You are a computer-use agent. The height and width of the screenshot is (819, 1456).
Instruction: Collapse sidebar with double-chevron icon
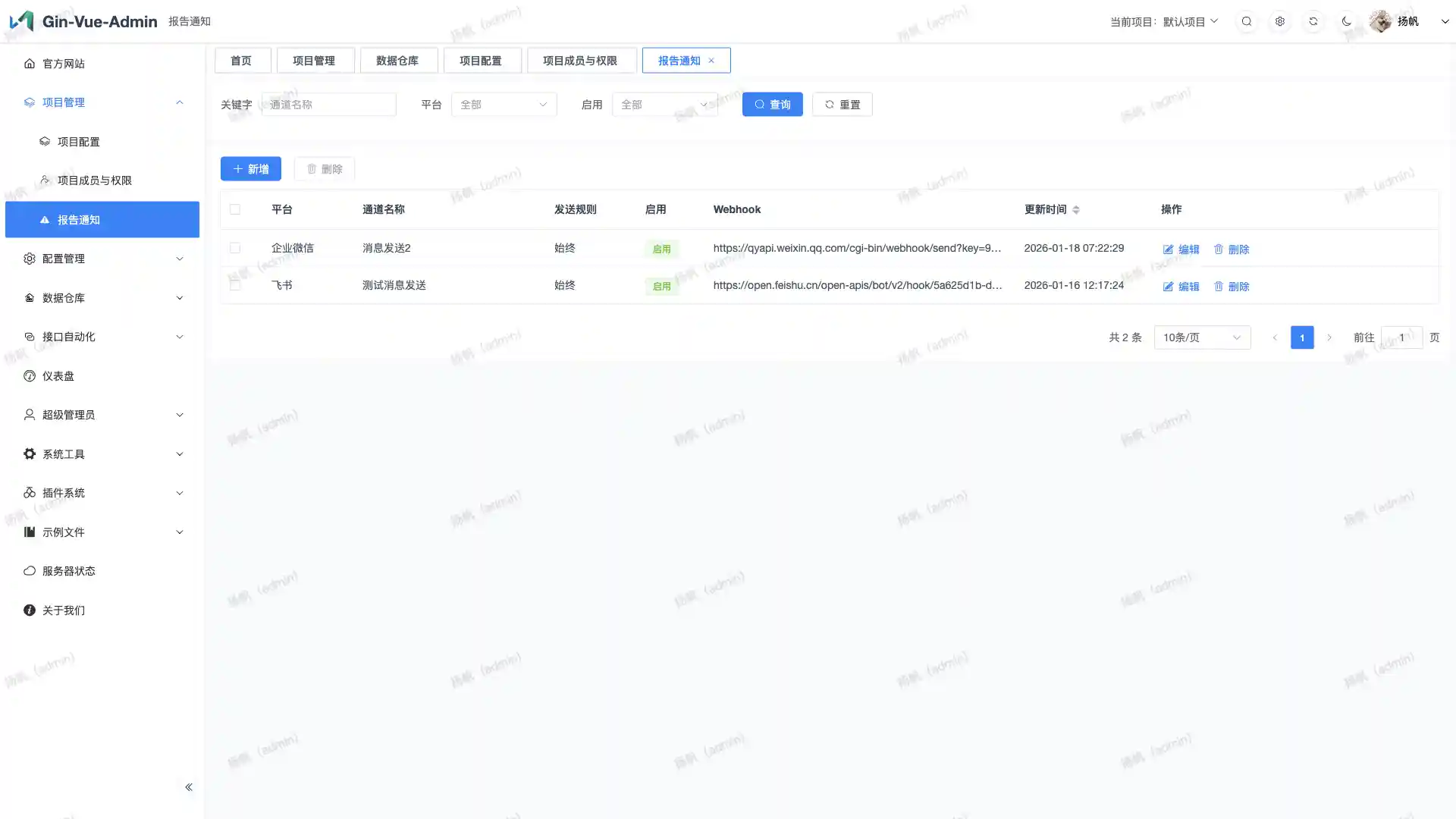[x=189, y=787]
